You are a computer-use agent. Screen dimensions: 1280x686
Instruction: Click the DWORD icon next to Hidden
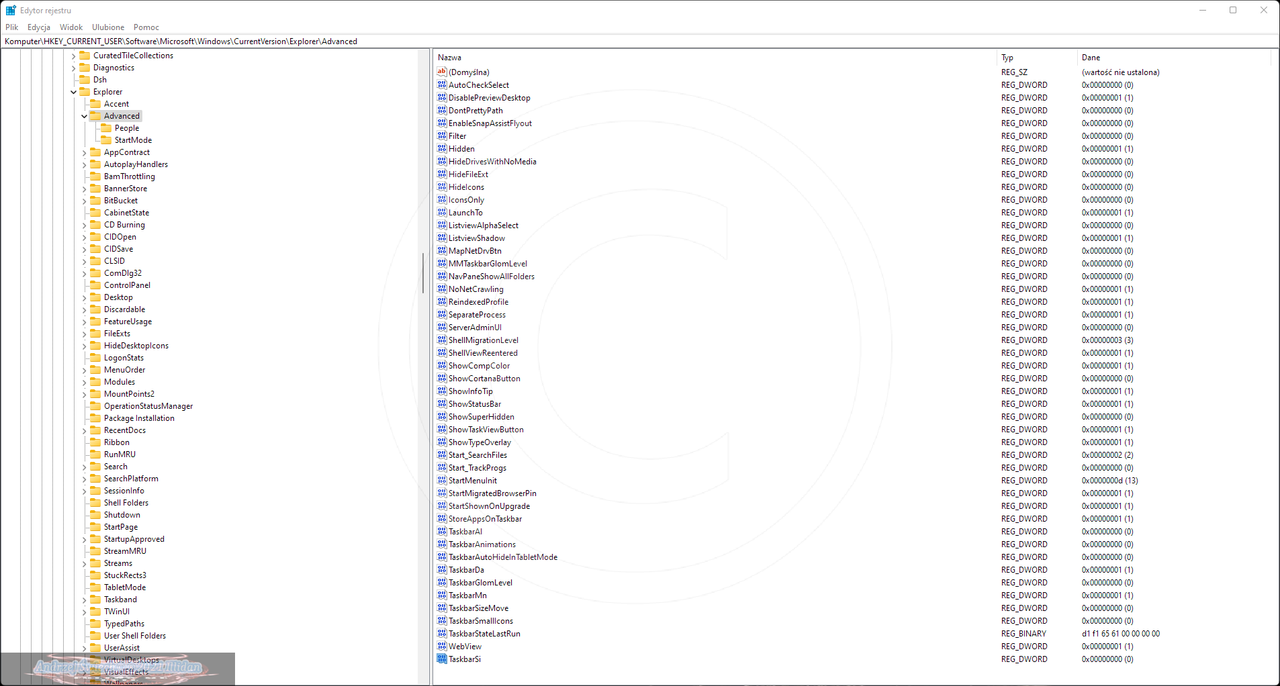441,149
